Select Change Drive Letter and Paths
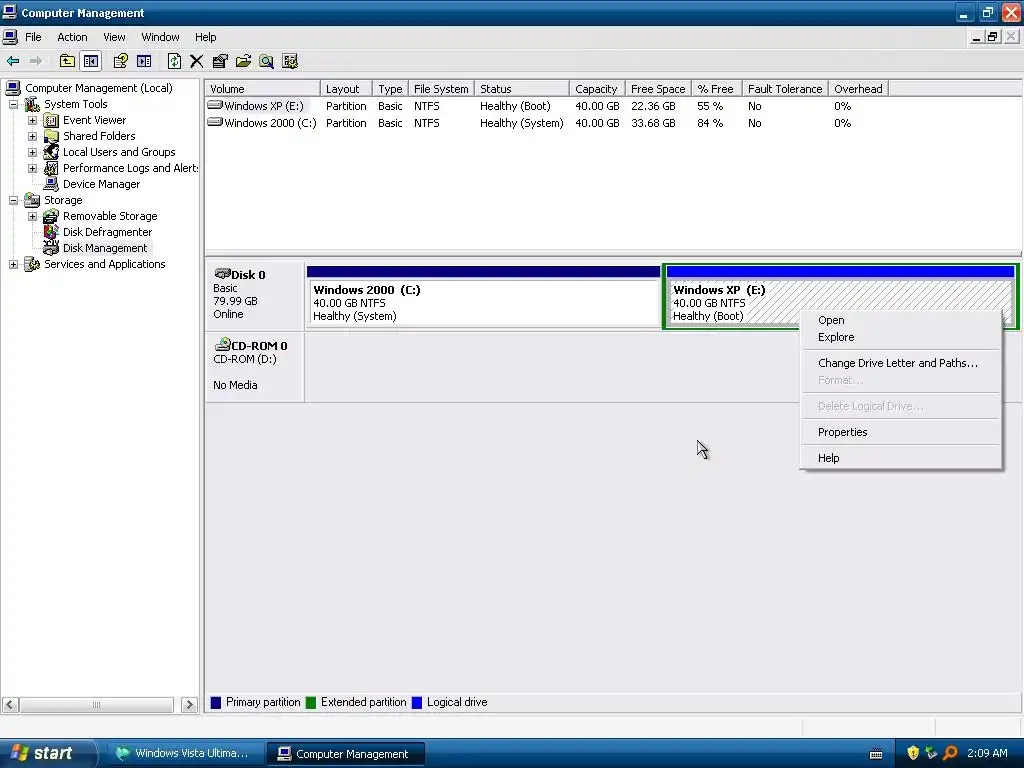Screen dimensions: 1024x768 click(901, 363)
